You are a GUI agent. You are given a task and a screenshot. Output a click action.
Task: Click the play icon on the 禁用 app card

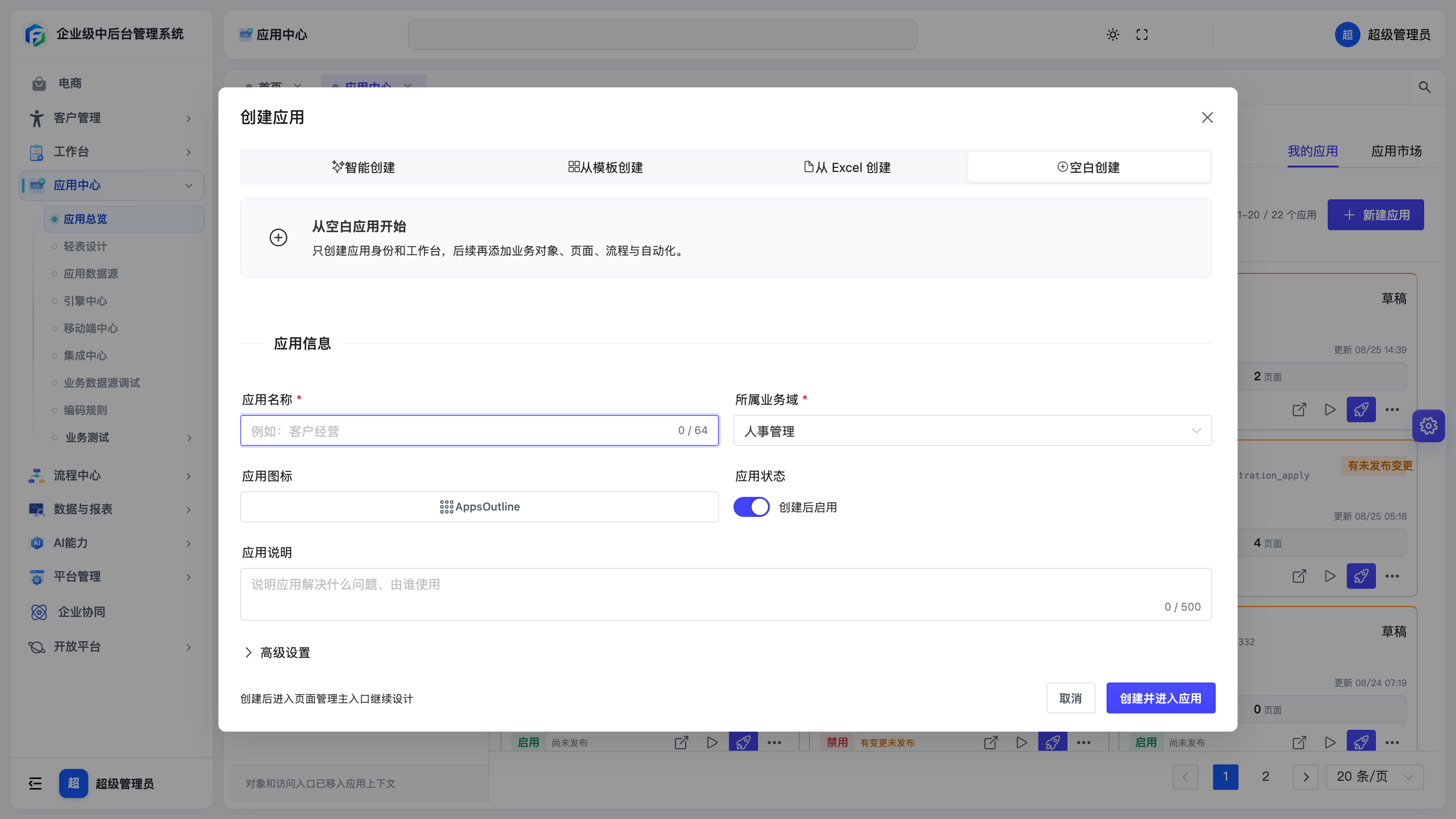[1021, 742]
